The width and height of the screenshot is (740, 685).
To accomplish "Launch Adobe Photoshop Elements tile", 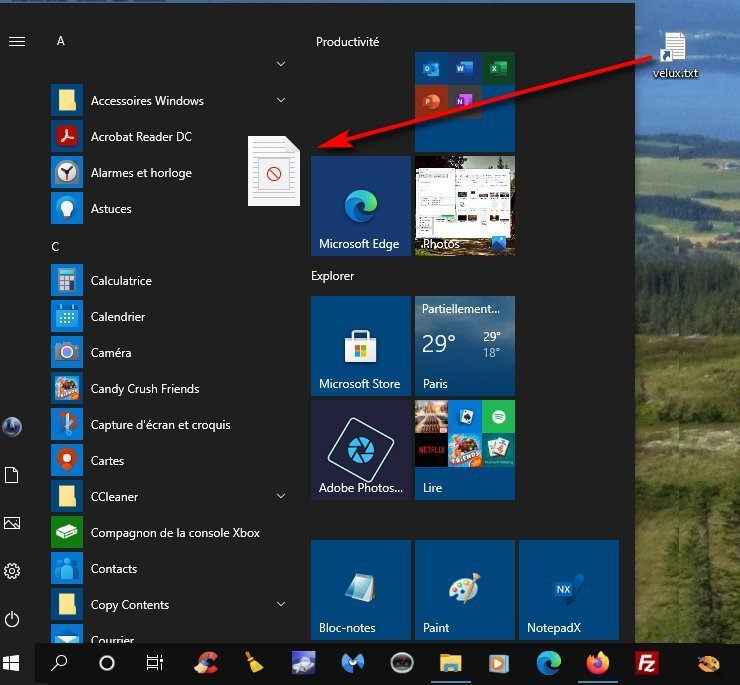I will 361,450.
